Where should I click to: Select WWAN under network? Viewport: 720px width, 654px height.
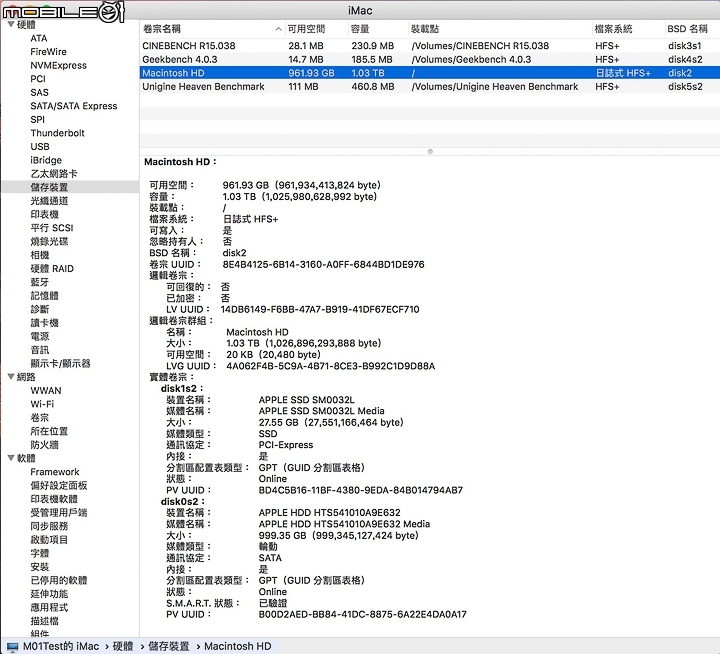pyautogui.click(x=45, y=390)
